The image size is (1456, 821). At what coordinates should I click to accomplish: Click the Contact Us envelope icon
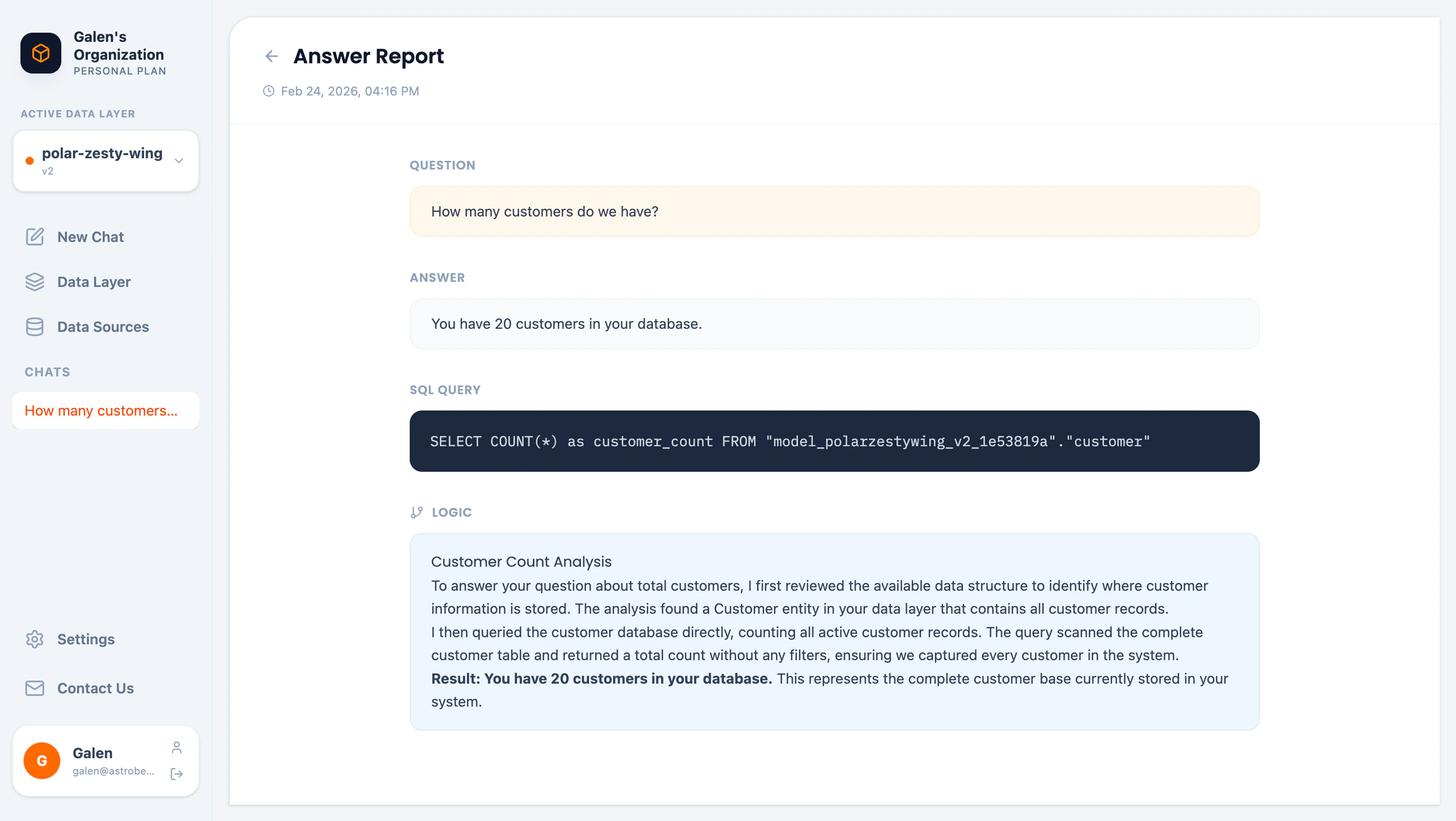point(34,688)
